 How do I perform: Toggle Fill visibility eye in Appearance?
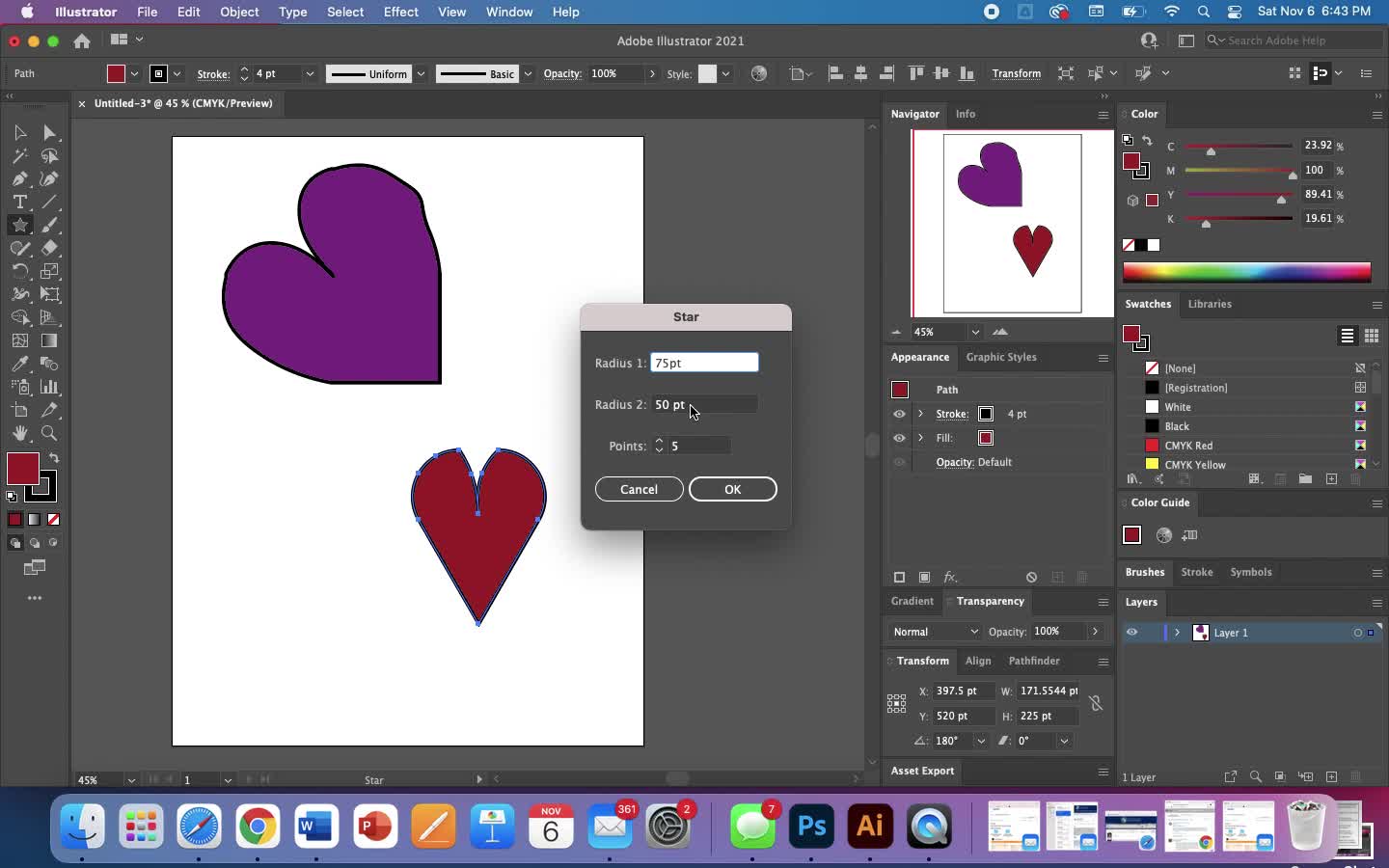pos(899,438)
